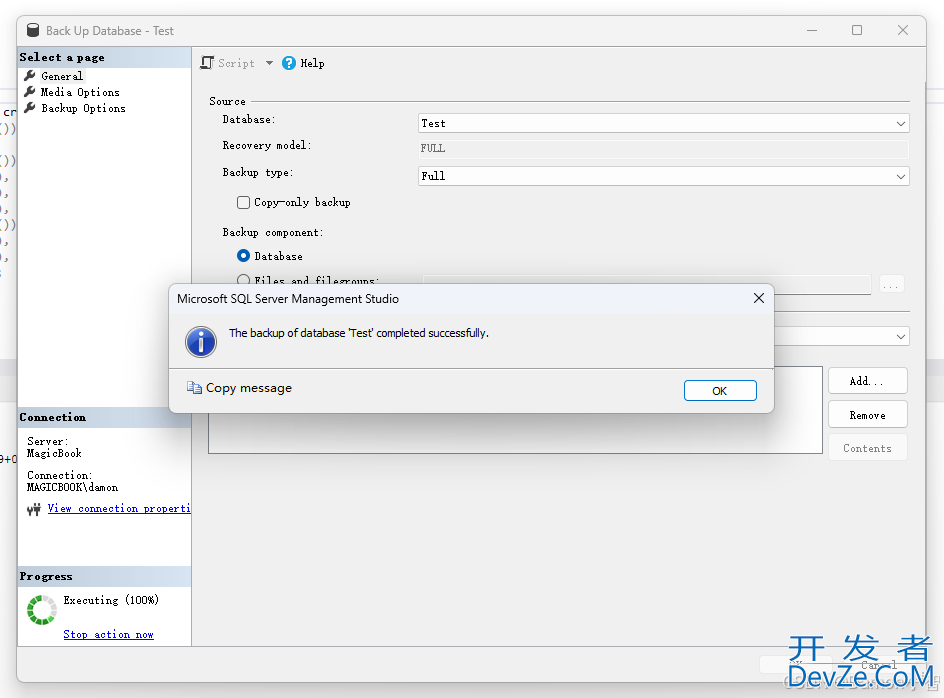Click the database icon in title bar

click(x=33, y=30)
